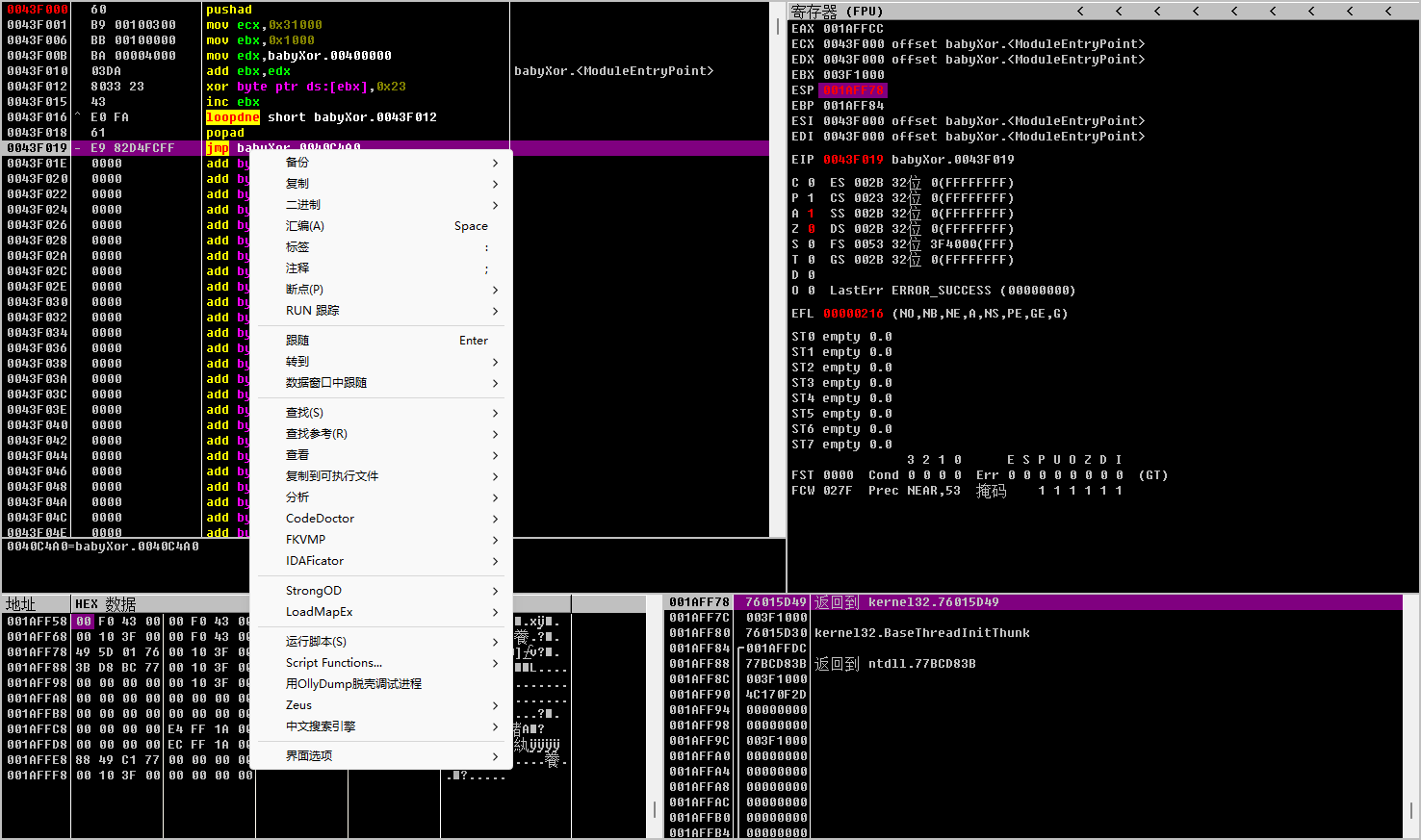Open 界面选项 submenu
This screenshot has height=840, width=1421.
tap(381, 756)
